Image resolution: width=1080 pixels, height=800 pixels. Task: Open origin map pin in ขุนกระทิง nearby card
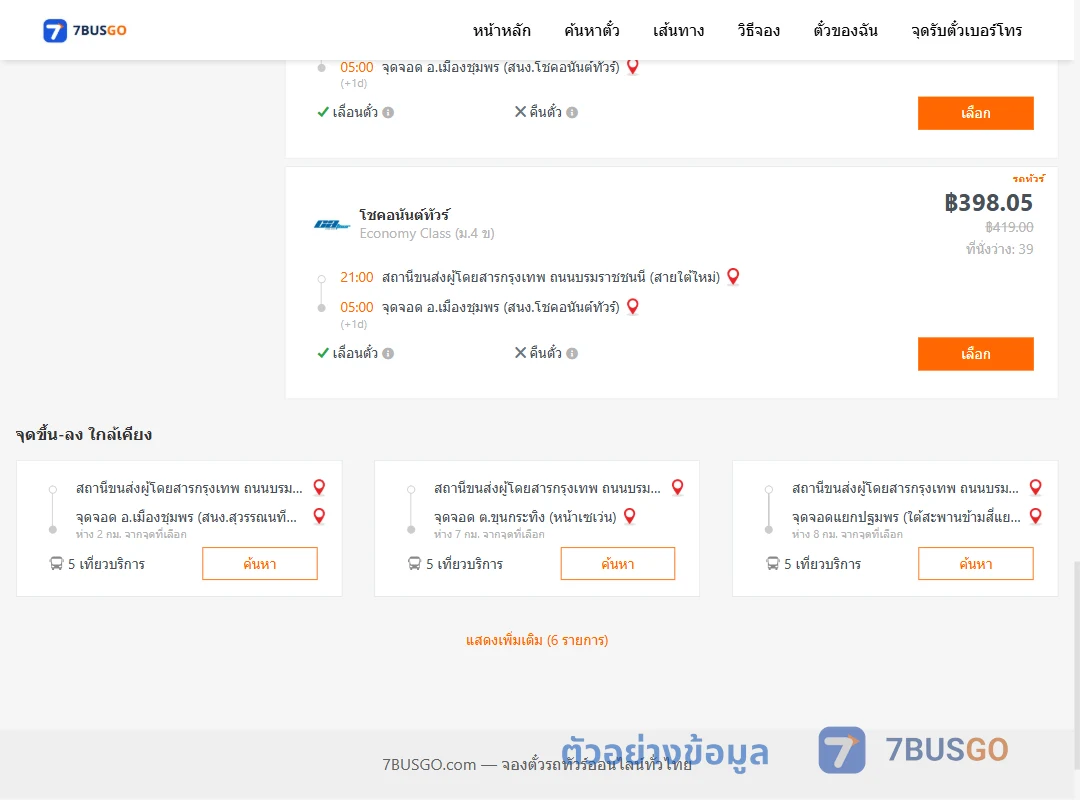tap(677, 487)
